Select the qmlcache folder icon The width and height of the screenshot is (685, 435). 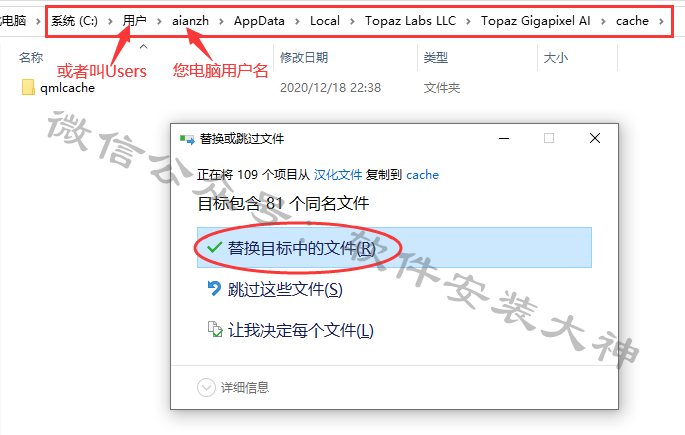[28, 87]
